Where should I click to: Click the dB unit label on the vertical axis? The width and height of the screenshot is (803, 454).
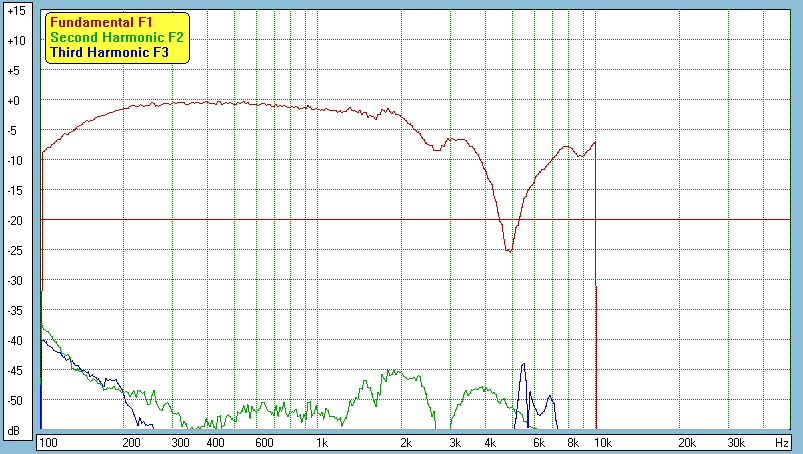point(14,431)
